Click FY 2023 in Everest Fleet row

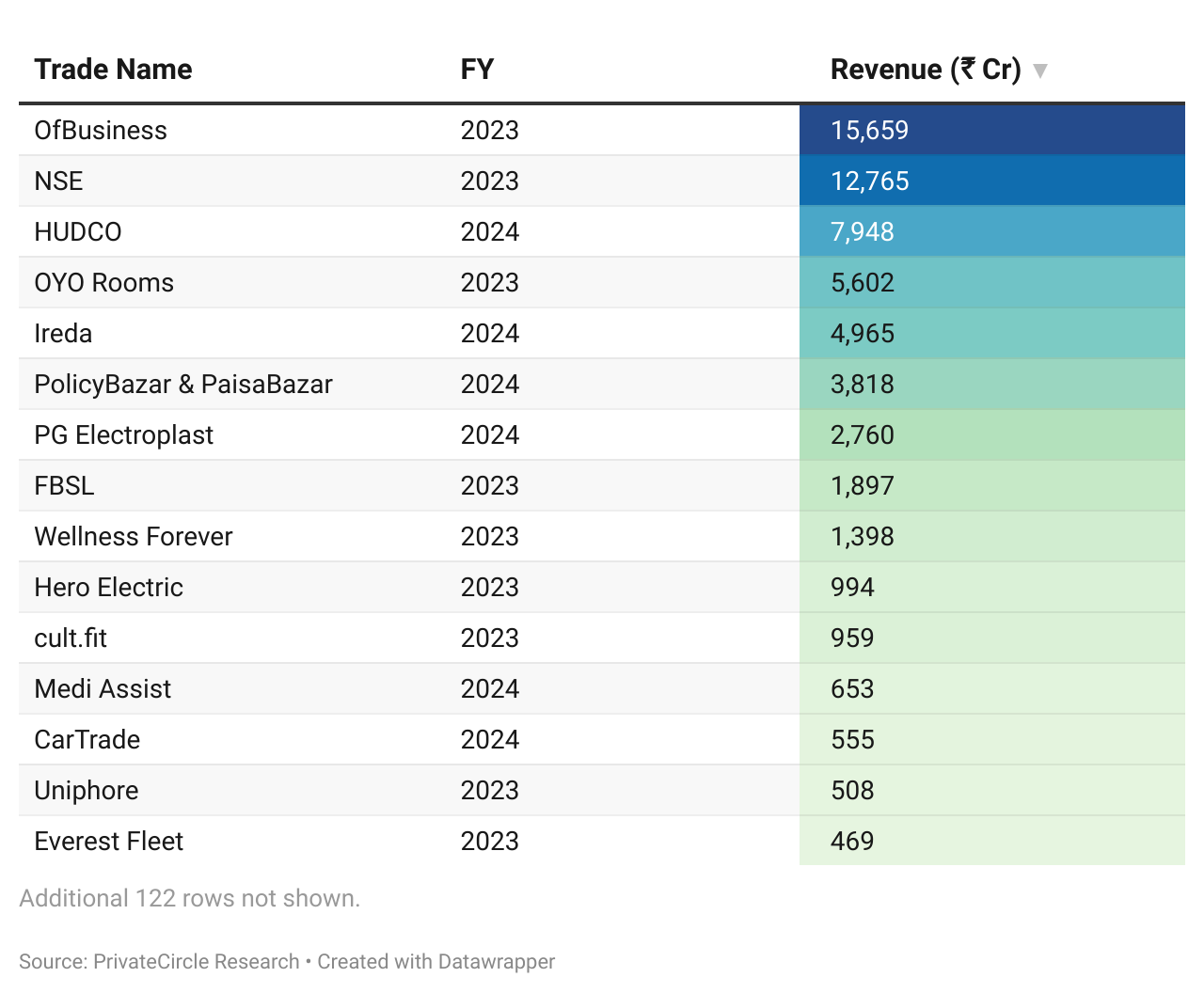coord(490,842)
